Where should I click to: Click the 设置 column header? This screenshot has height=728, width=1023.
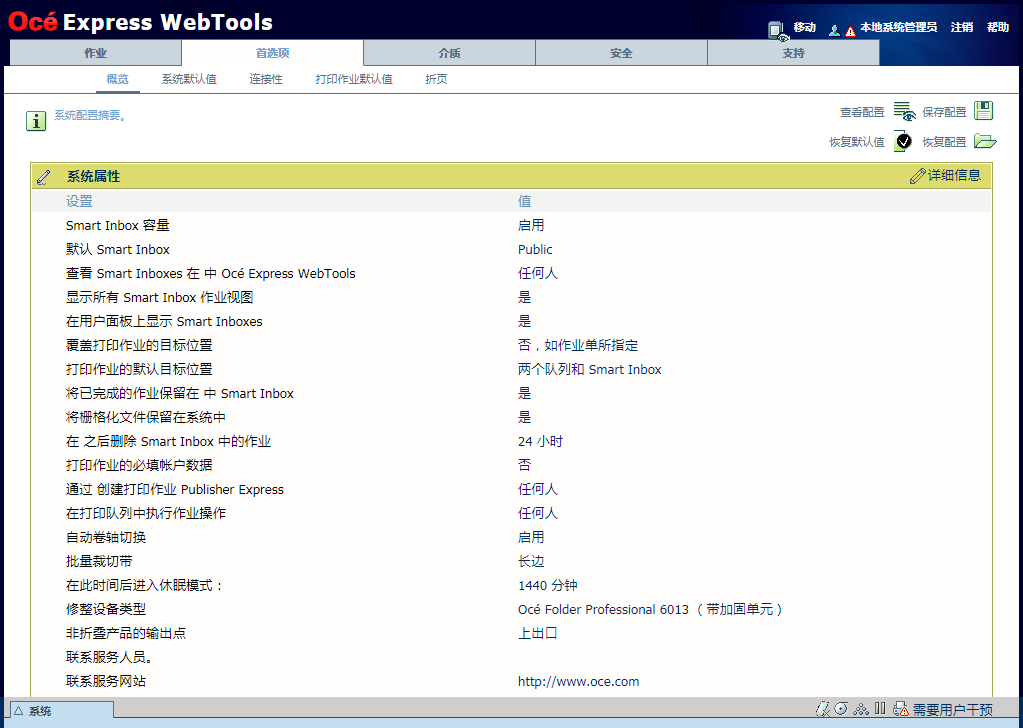pos(79,201)
